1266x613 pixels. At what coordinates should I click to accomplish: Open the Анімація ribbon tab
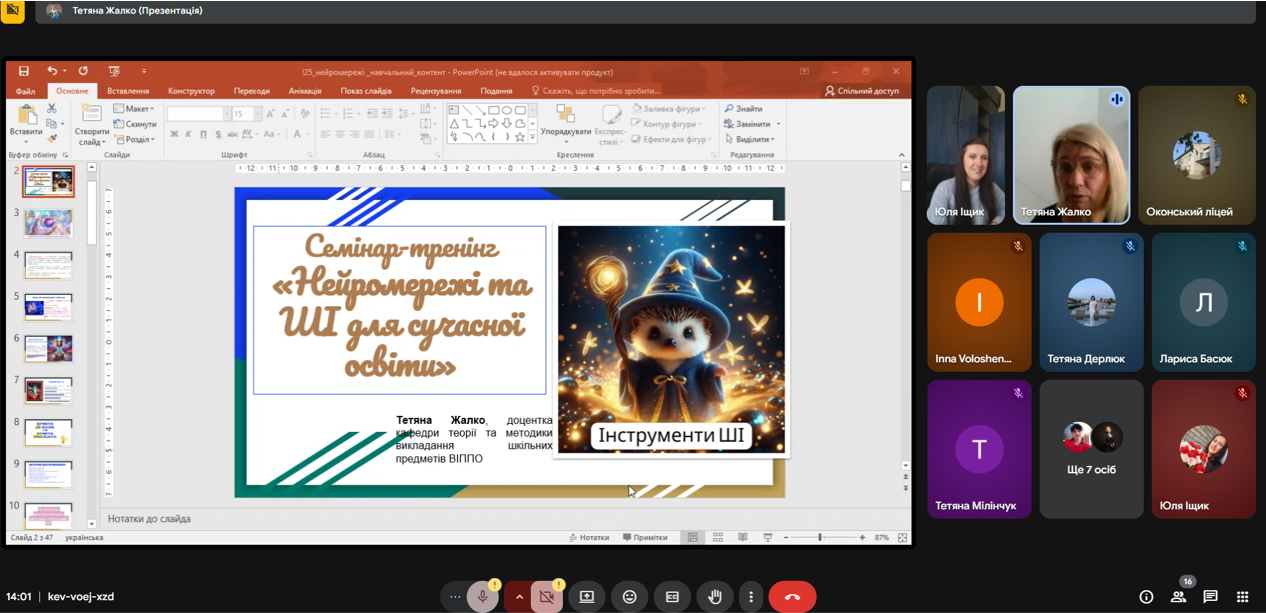[305, 91]
